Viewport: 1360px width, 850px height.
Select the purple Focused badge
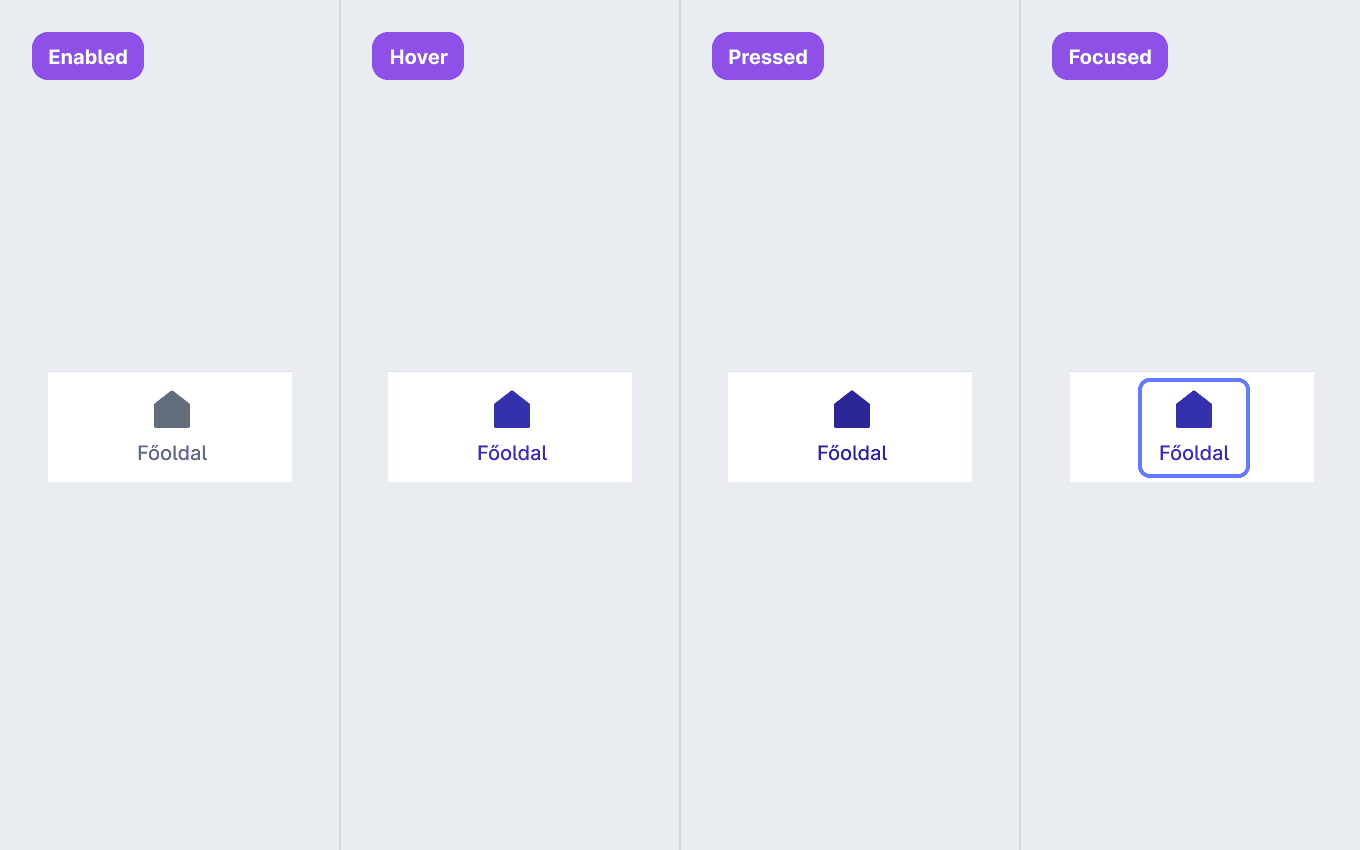pos(1110,56)
